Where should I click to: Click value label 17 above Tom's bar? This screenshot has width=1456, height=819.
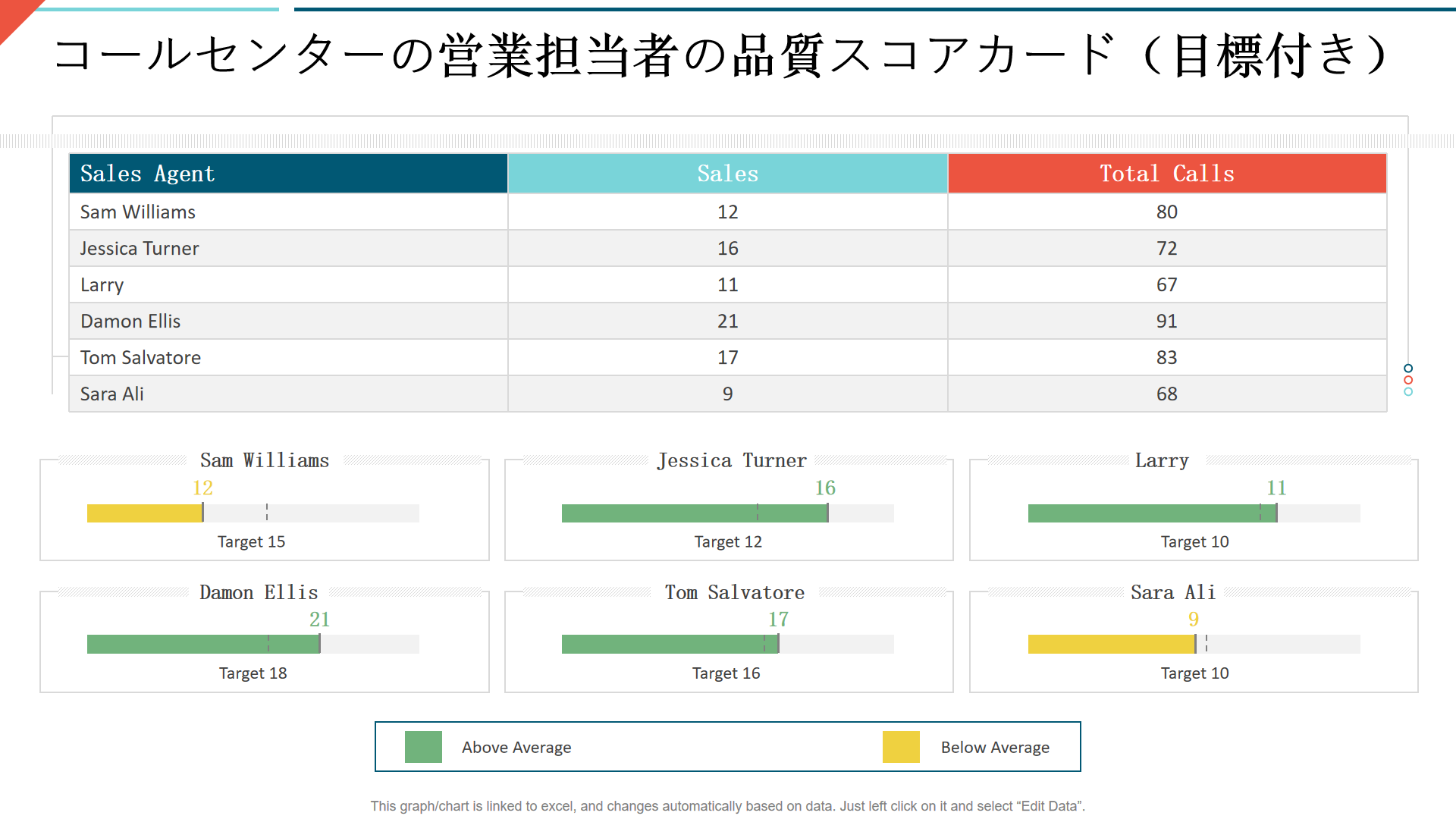click(778, 620)
